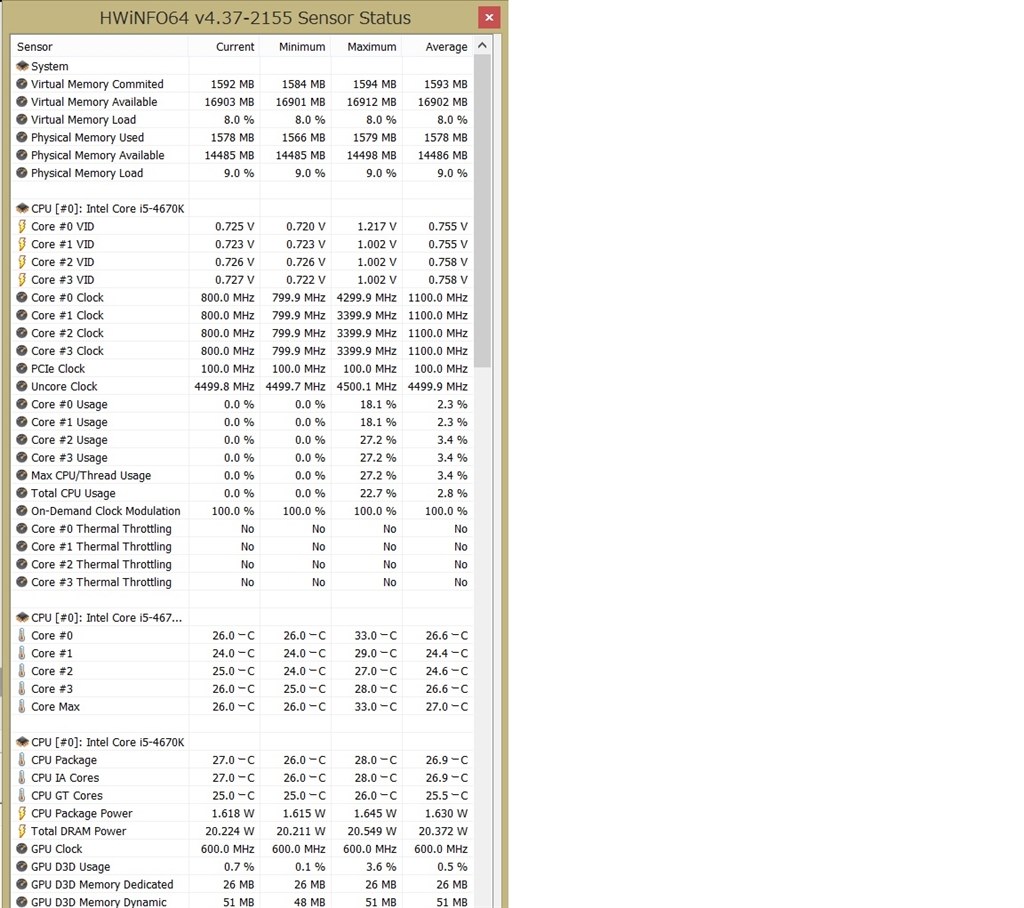Select the Sensor column header
Screen dimensions: 1024x908
(100, 46)
